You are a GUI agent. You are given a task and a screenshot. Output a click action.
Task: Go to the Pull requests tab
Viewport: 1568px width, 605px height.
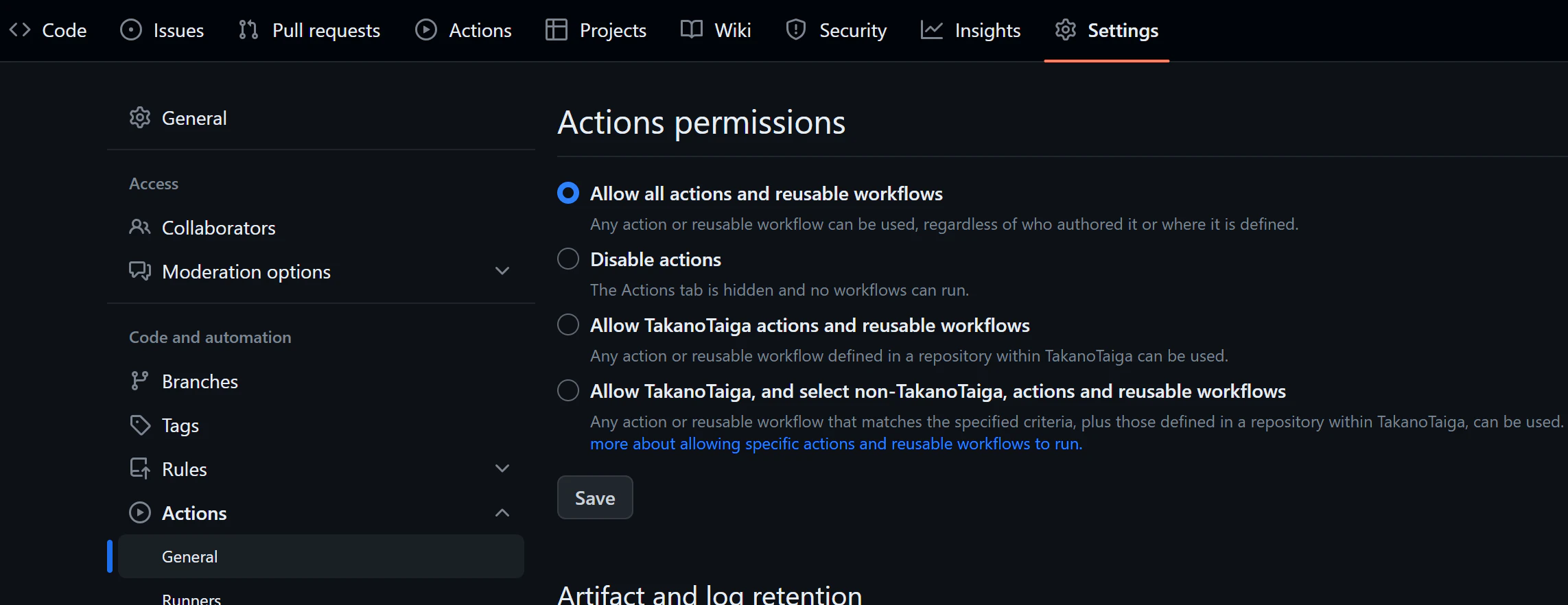click(309, 30)
